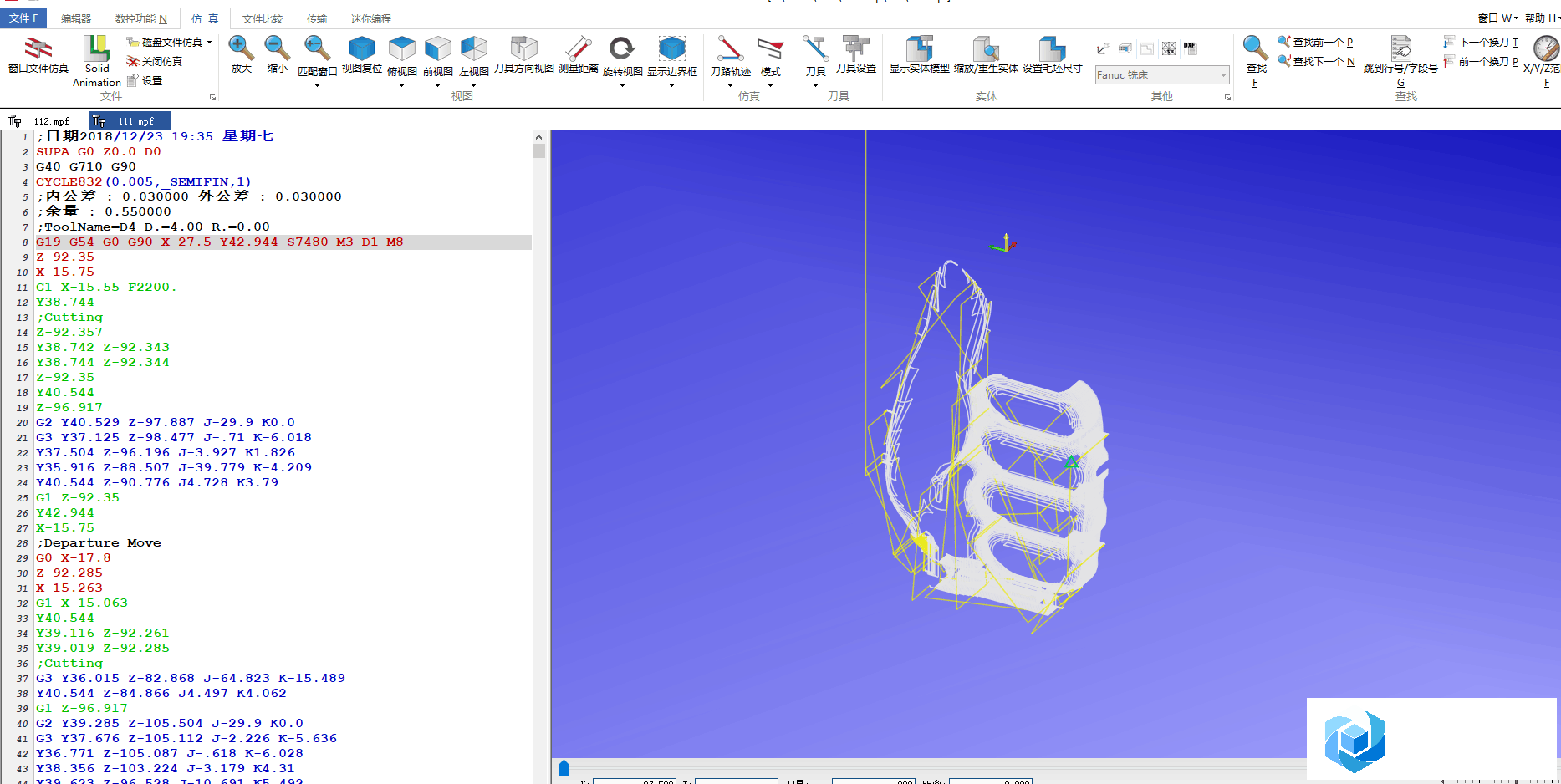Viewport: 1561px width, 784px height.
Task: Zoom in with 放大 tool
Action: [241, 55]
